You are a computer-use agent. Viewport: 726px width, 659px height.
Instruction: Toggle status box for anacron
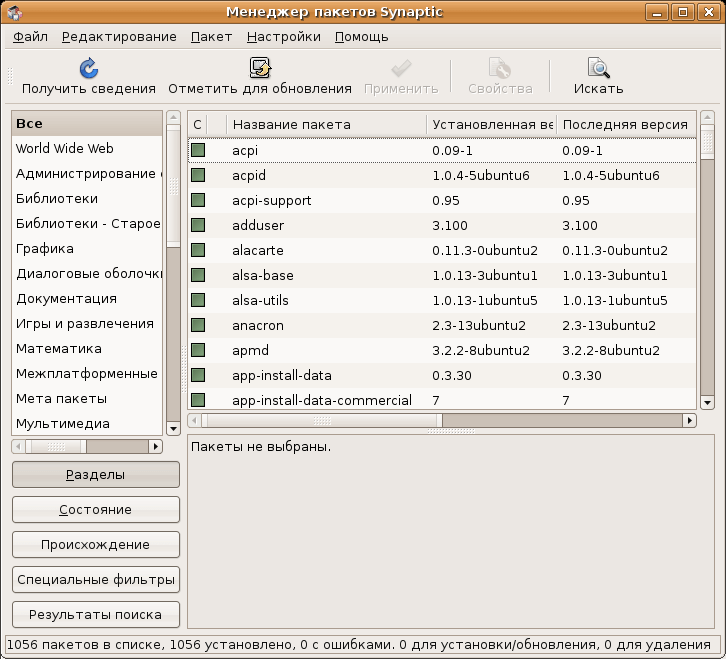pyautogui.click(x=198, y=325)
